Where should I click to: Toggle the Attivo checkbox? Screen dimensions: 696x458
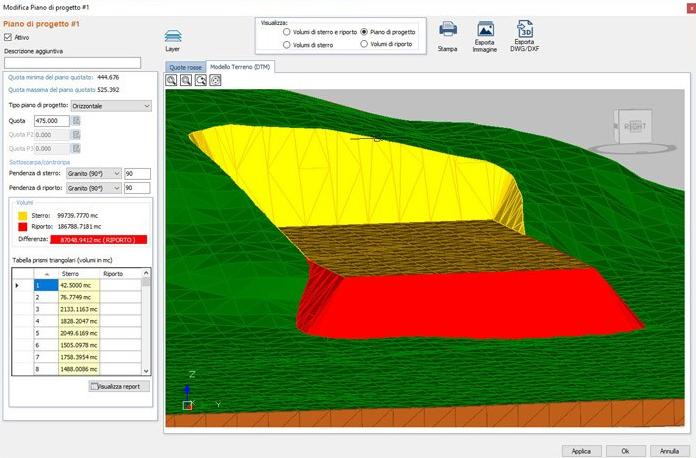(x=9, y=37)
